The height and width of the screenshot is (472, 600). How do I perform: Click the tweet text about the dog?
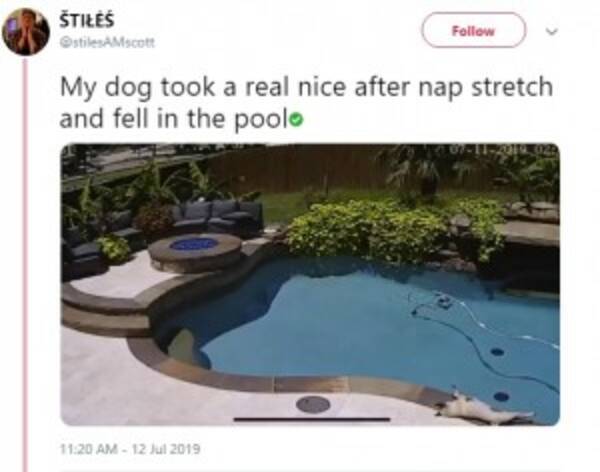point(306,103)
